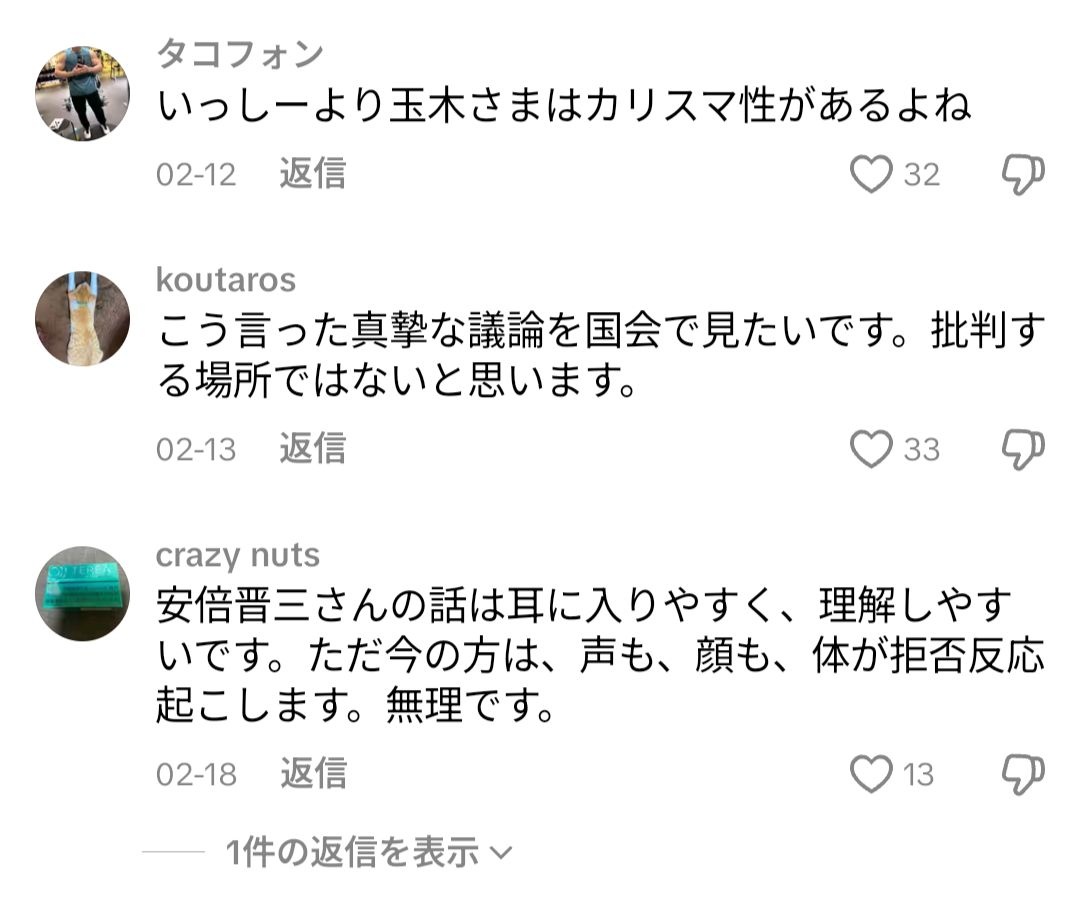Open the koutaros username
This screenshot has height=901, width=1080.
pyautogui.click(x=226, y=280)
